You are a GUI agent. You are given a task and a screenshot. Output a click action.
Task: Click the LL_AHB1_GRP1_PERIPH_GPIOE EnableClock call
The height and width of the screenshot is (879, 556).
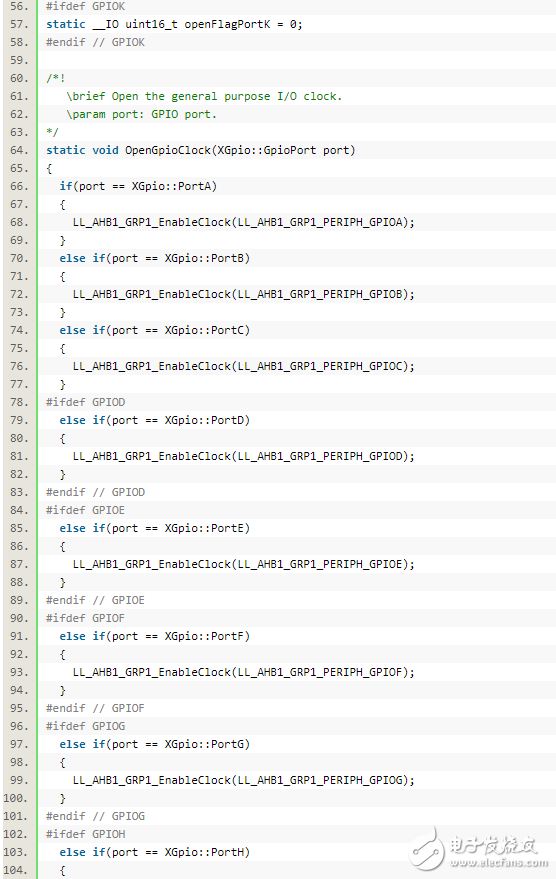[x=244, y=564]
